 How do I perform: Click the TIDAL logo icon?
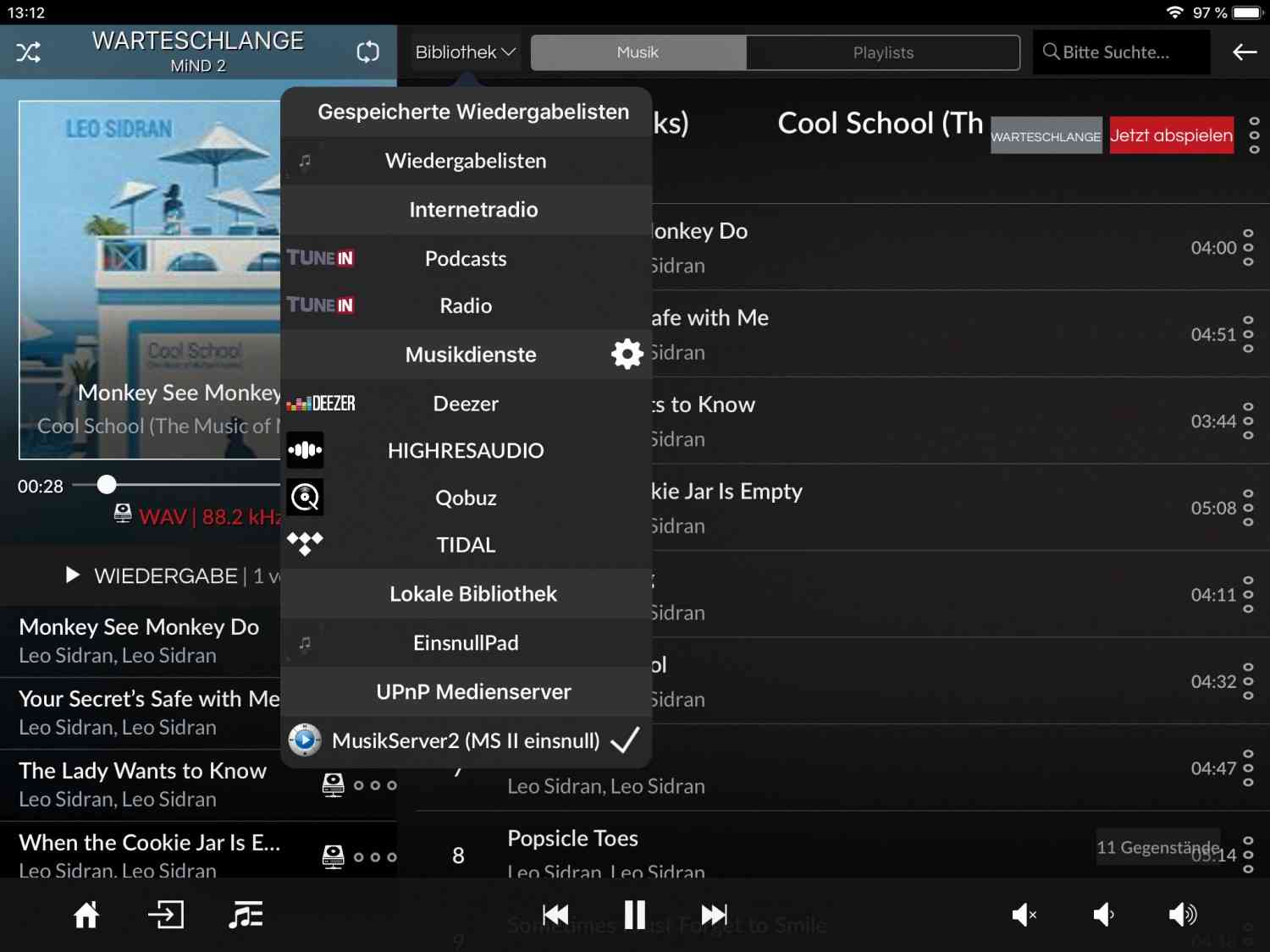click(x=305, y=543)
